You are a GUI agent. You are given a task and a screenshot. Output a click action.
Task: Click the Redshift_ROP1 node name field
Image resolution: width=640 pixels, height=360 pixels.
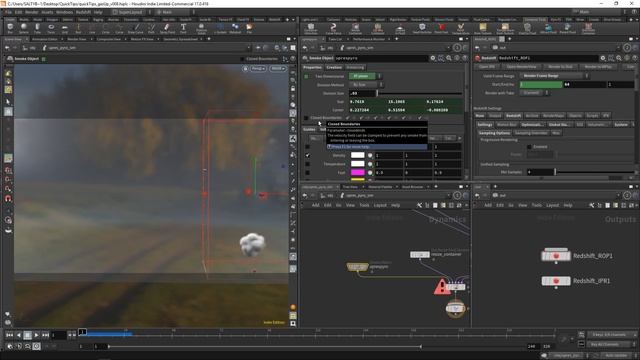(x=548, y=58)
